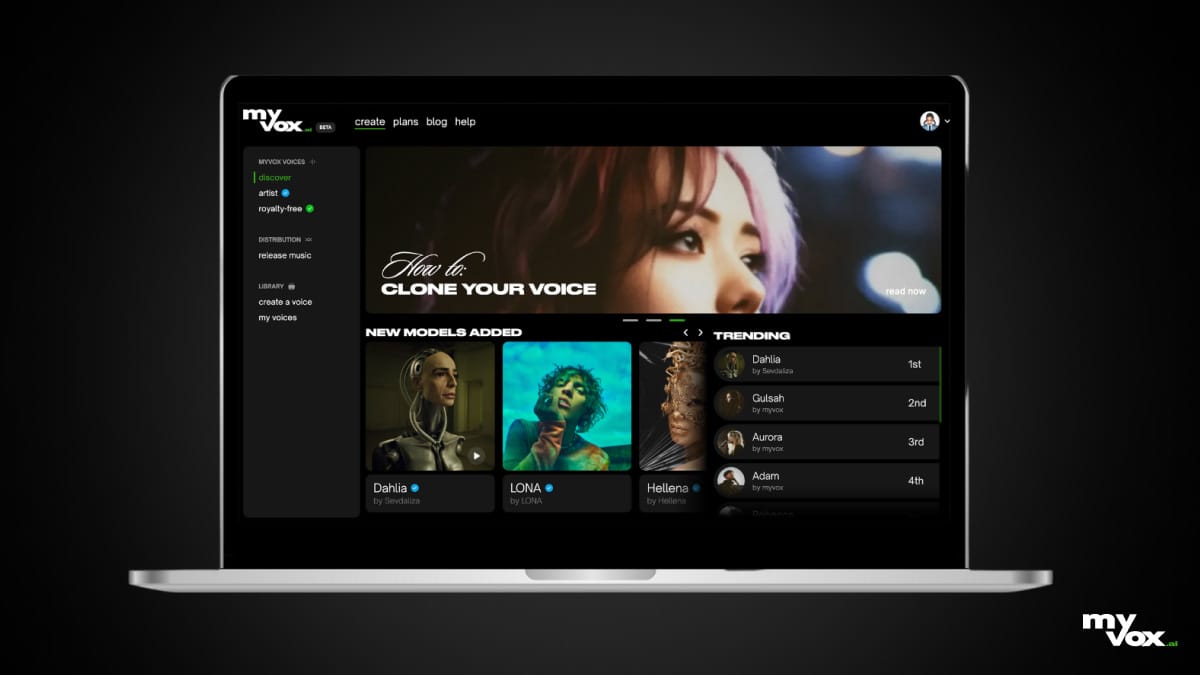Click Dahlia's avatar in the trending list

click(733, 364)
